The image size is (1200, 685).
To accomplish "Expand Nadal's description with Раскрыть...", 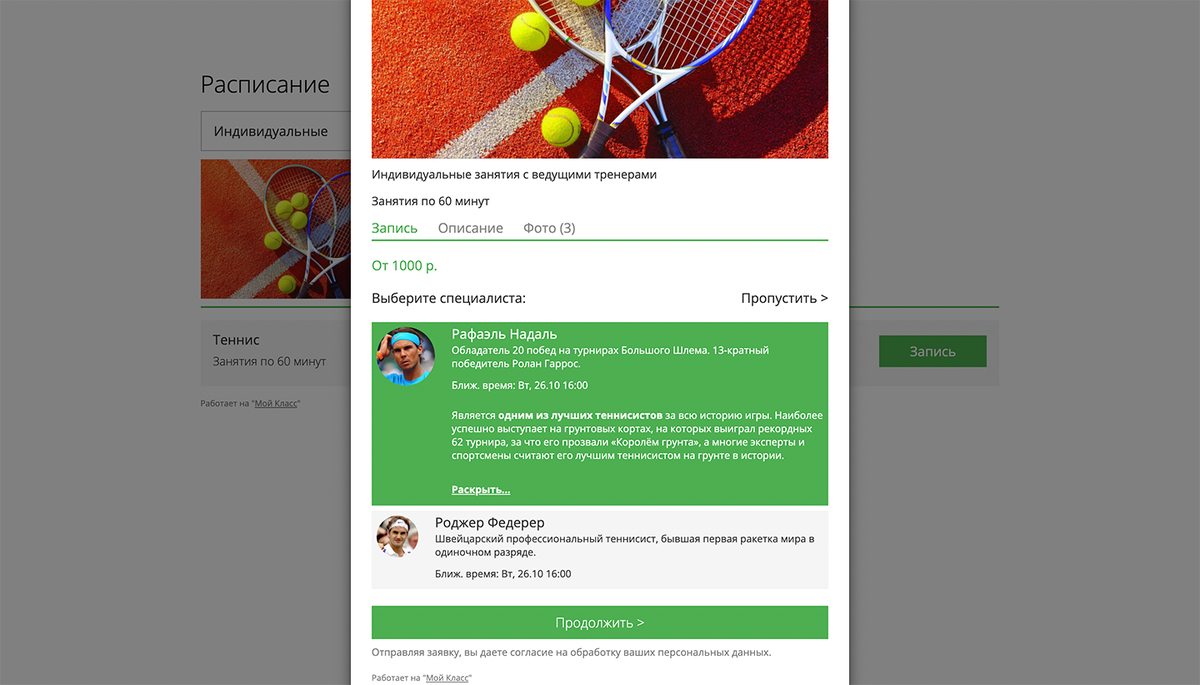I will (x=481, y=490).
